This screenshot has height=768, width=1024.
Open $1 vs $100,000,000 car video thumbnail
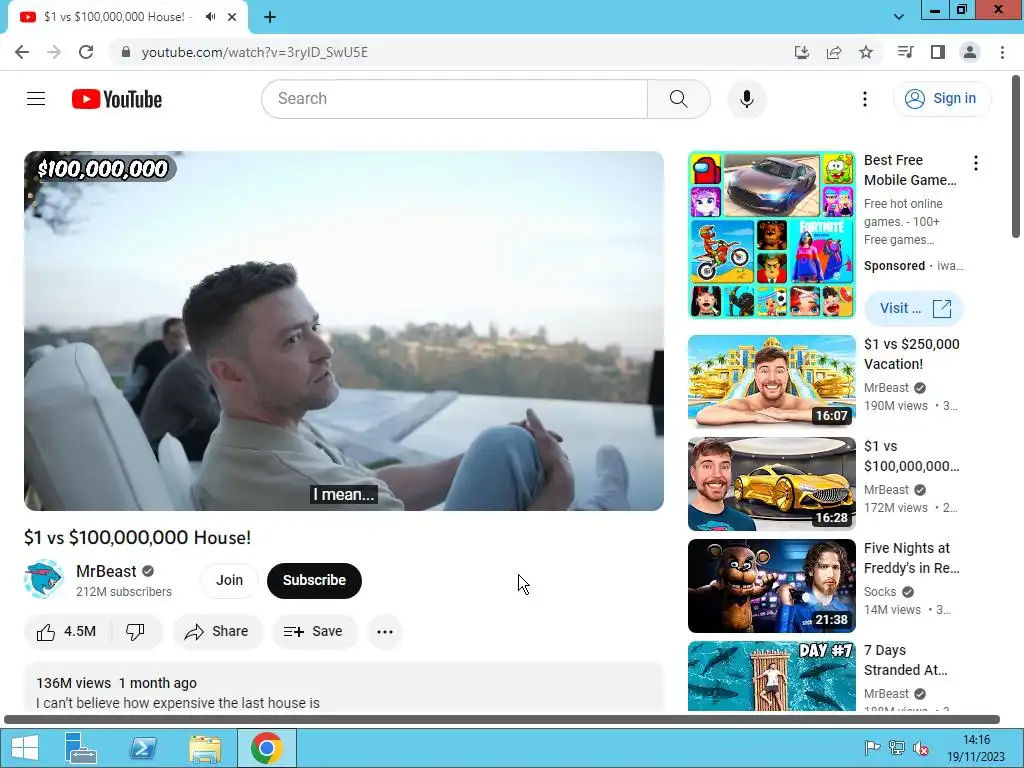(x=771, y=484)
